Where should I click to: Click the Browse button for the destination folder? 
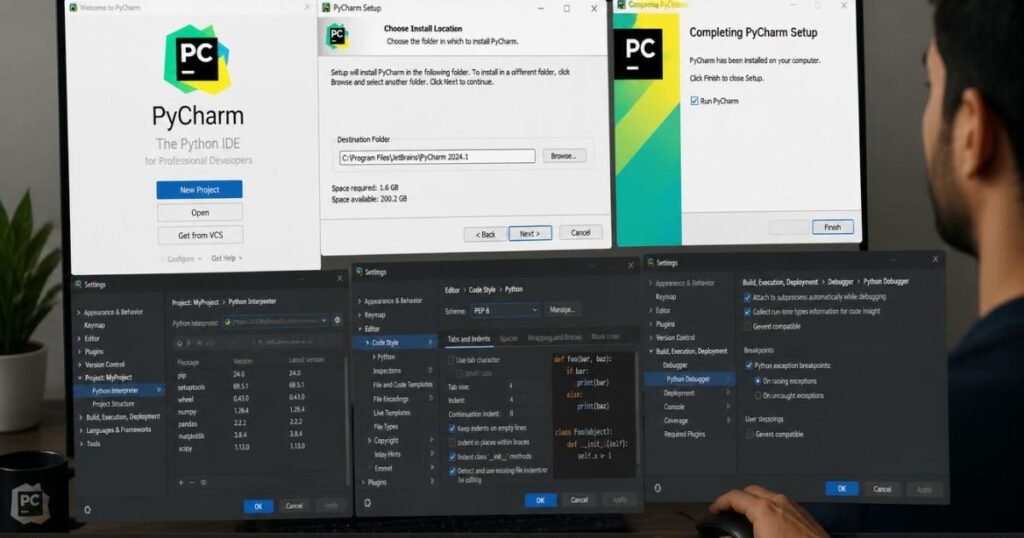(x=564, y=155)
